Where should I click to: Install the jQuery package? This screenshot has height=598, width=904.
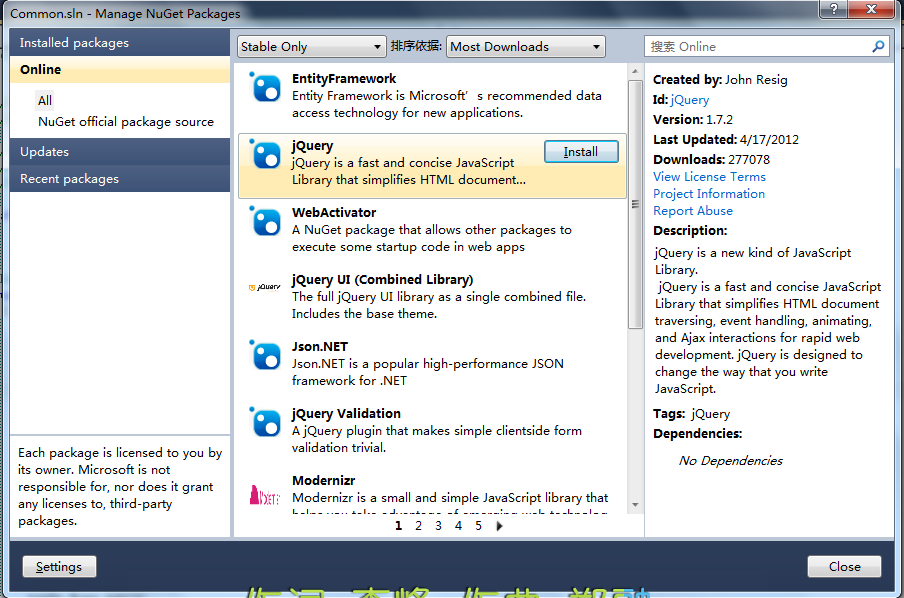click(581, 152)
